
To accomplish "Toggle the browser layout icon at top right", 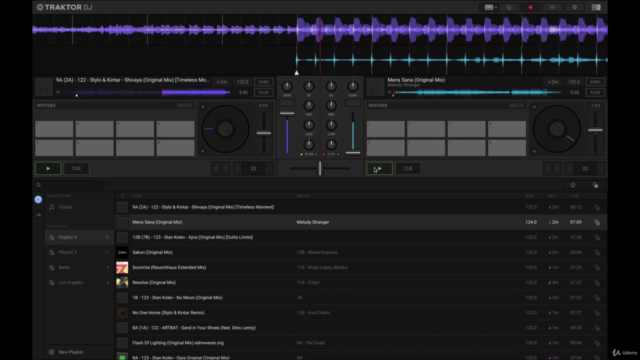I will click(x=596, y=7).
